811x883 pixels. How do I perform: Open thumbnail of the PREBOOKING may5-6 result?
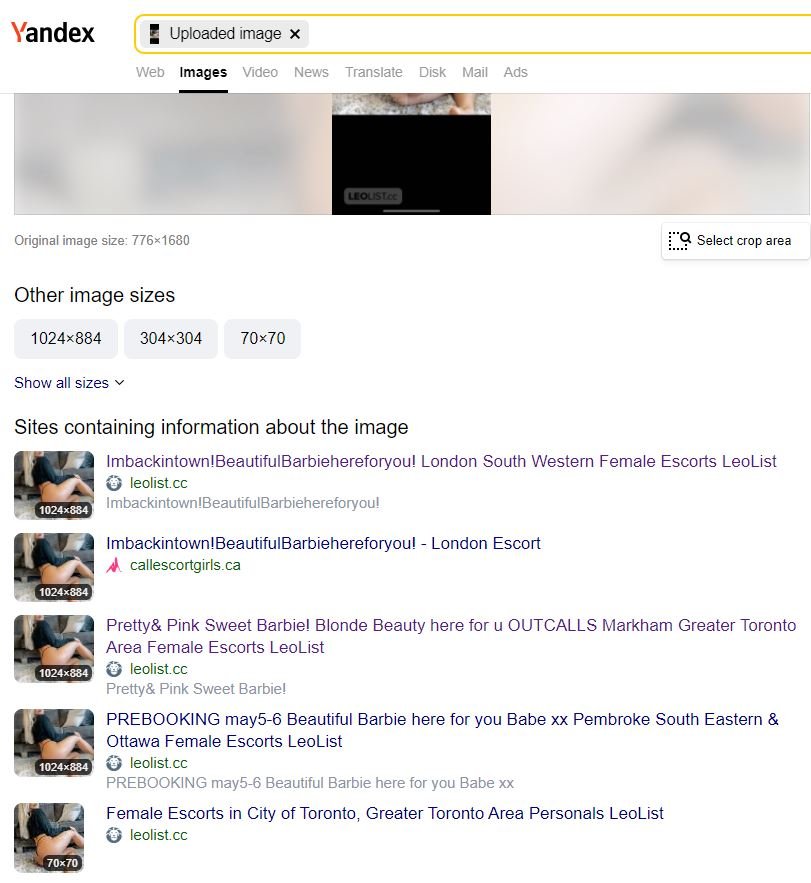[x=54, y=743]
